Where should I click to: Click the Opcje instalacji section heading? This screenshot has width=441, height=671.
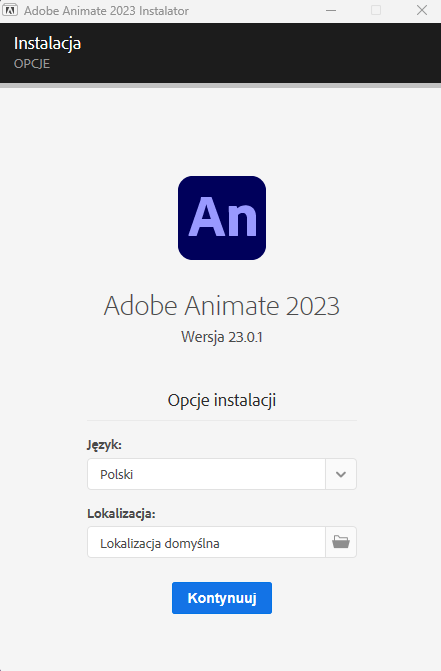(222, 401)
